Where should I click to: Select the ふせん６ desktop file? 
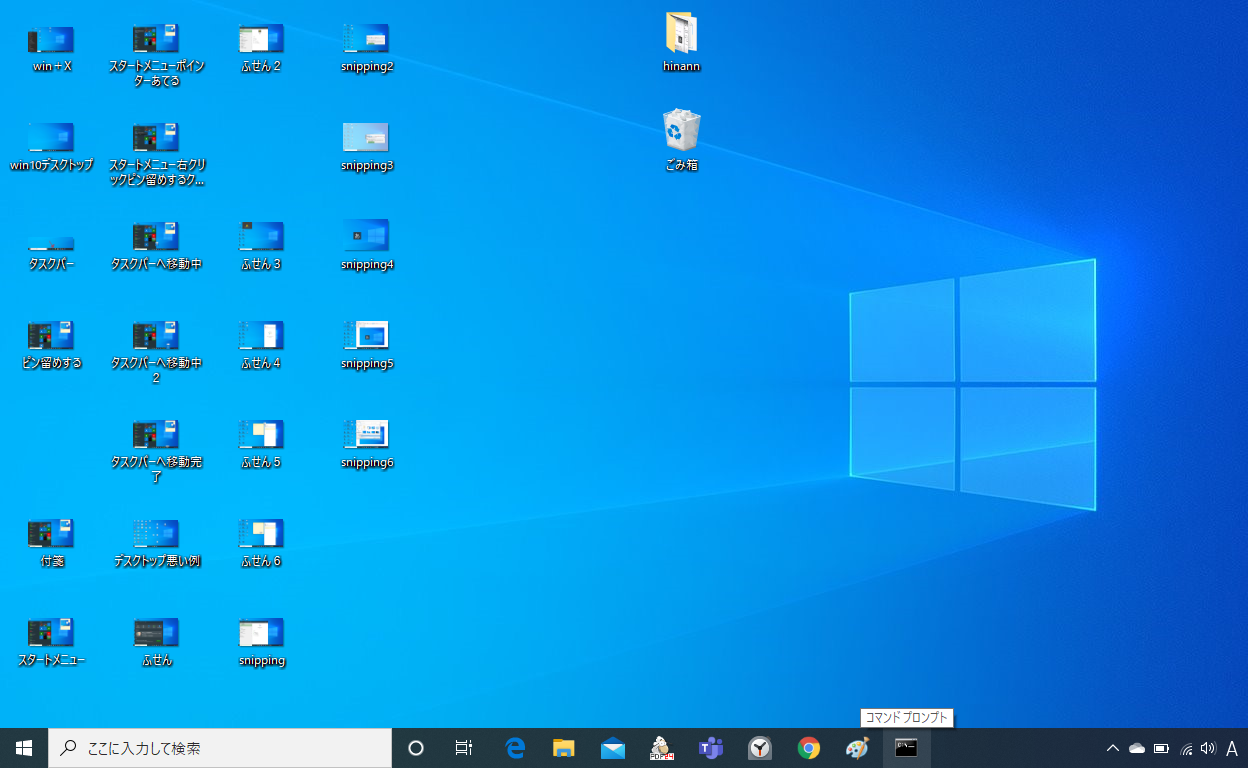pyautogui.click(x=261, y=544)
